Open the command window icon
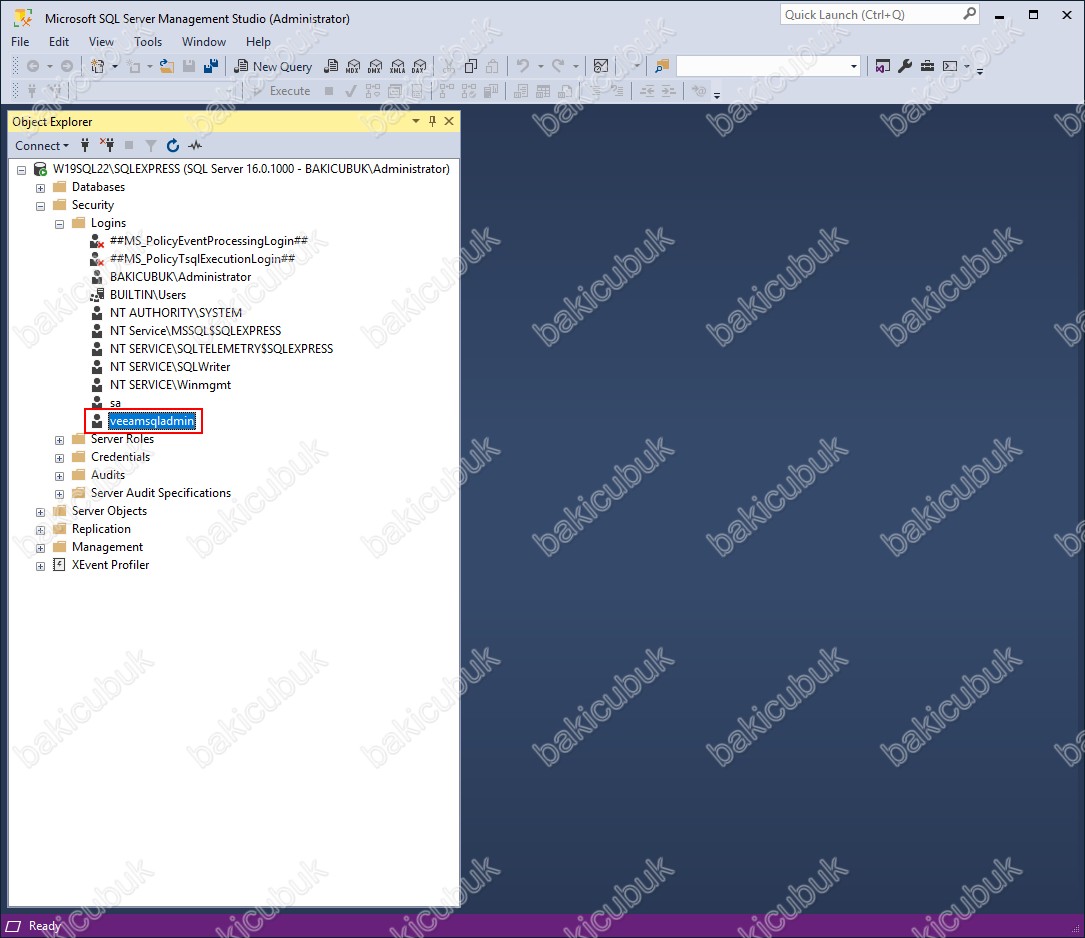Image resolution: width=1085 pixels, height=938 pixels. click(x=950, y=66)
